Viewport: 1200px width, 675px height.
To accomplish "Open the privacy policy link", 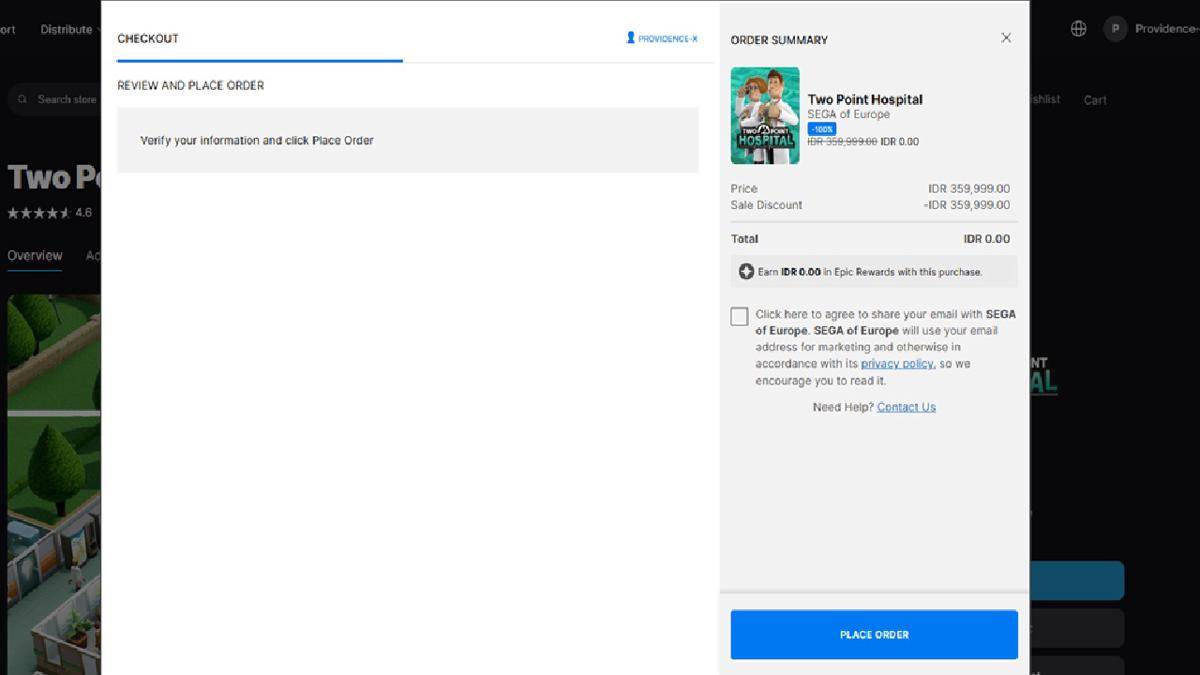I will coord(897,364).
